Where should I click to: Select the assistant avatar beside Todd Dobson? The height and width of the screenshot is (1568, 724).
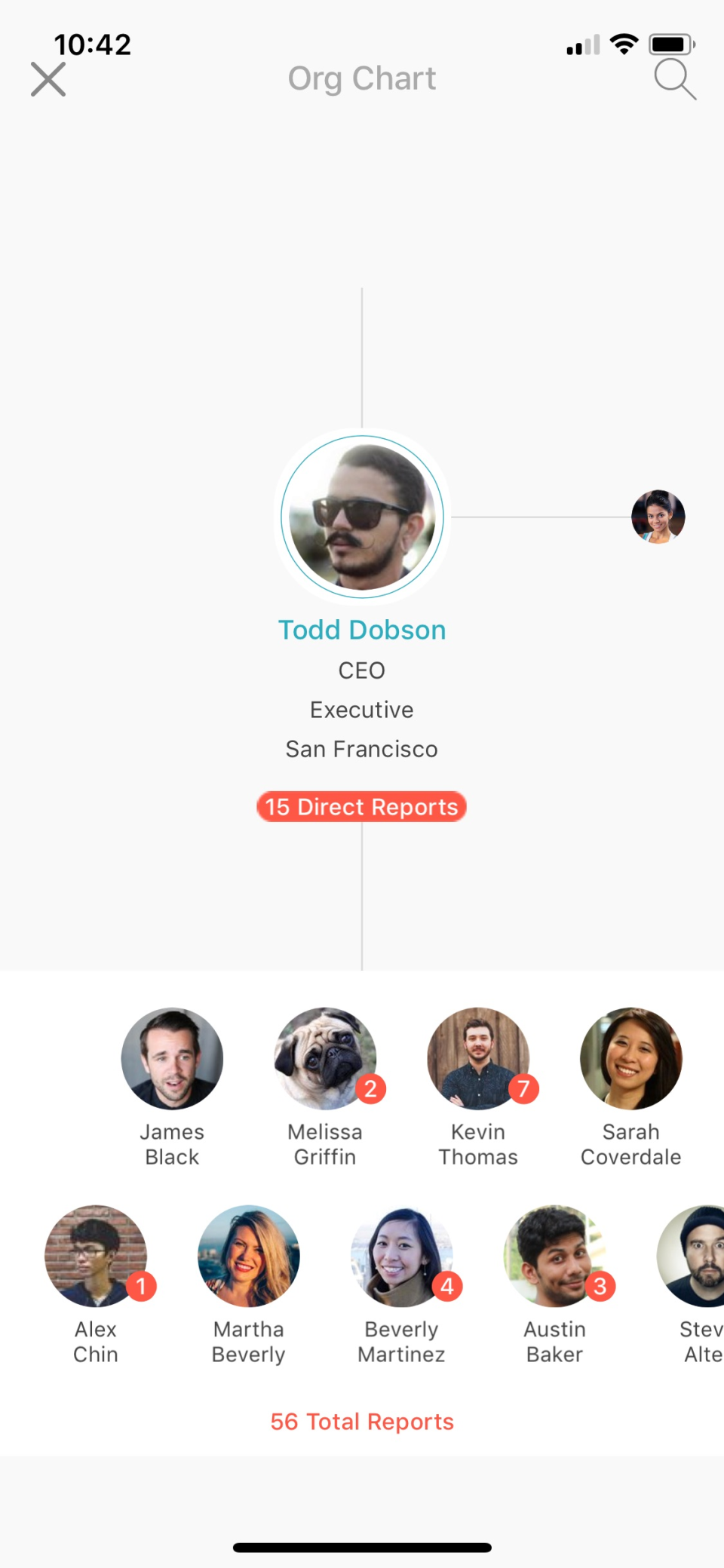click(x=658, y=516)
